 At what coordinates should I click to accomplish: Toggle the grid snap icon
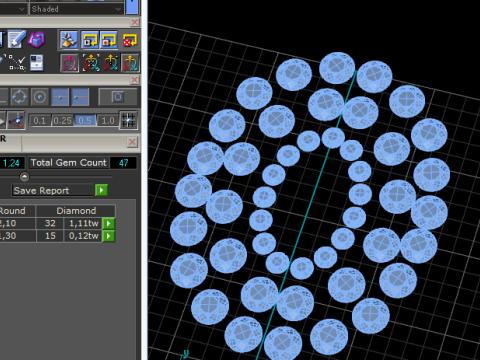(x=128, y=120)
